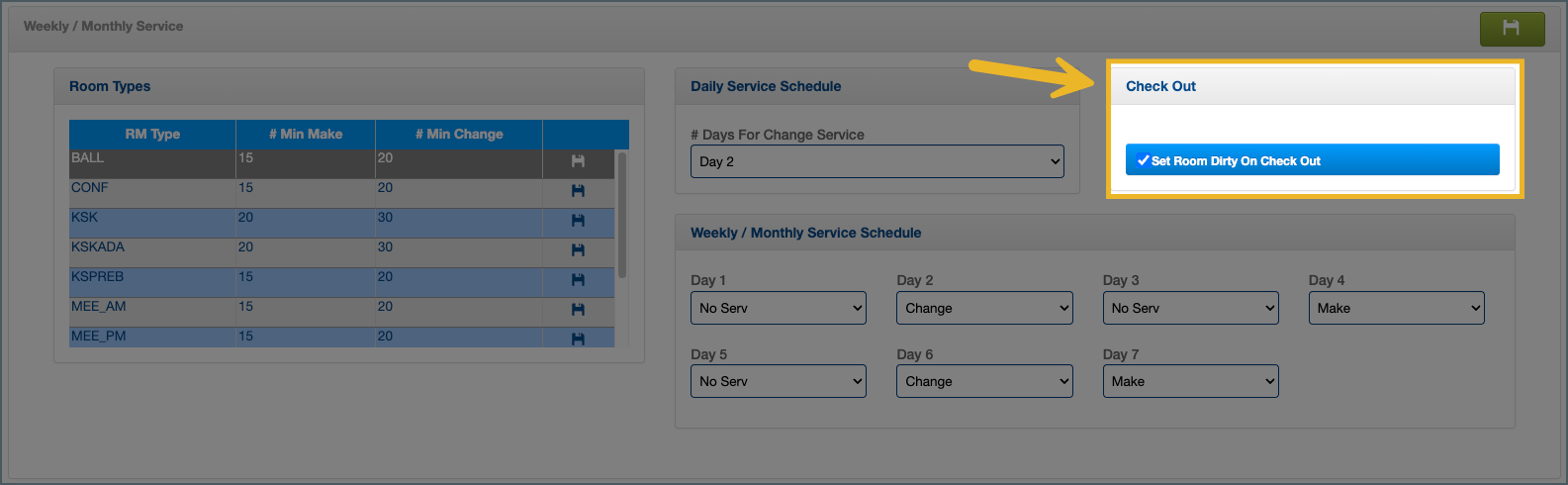Expand the Day 7 service dropdown
Viewport: 1568px width, 485px height.
[1190, 381]
